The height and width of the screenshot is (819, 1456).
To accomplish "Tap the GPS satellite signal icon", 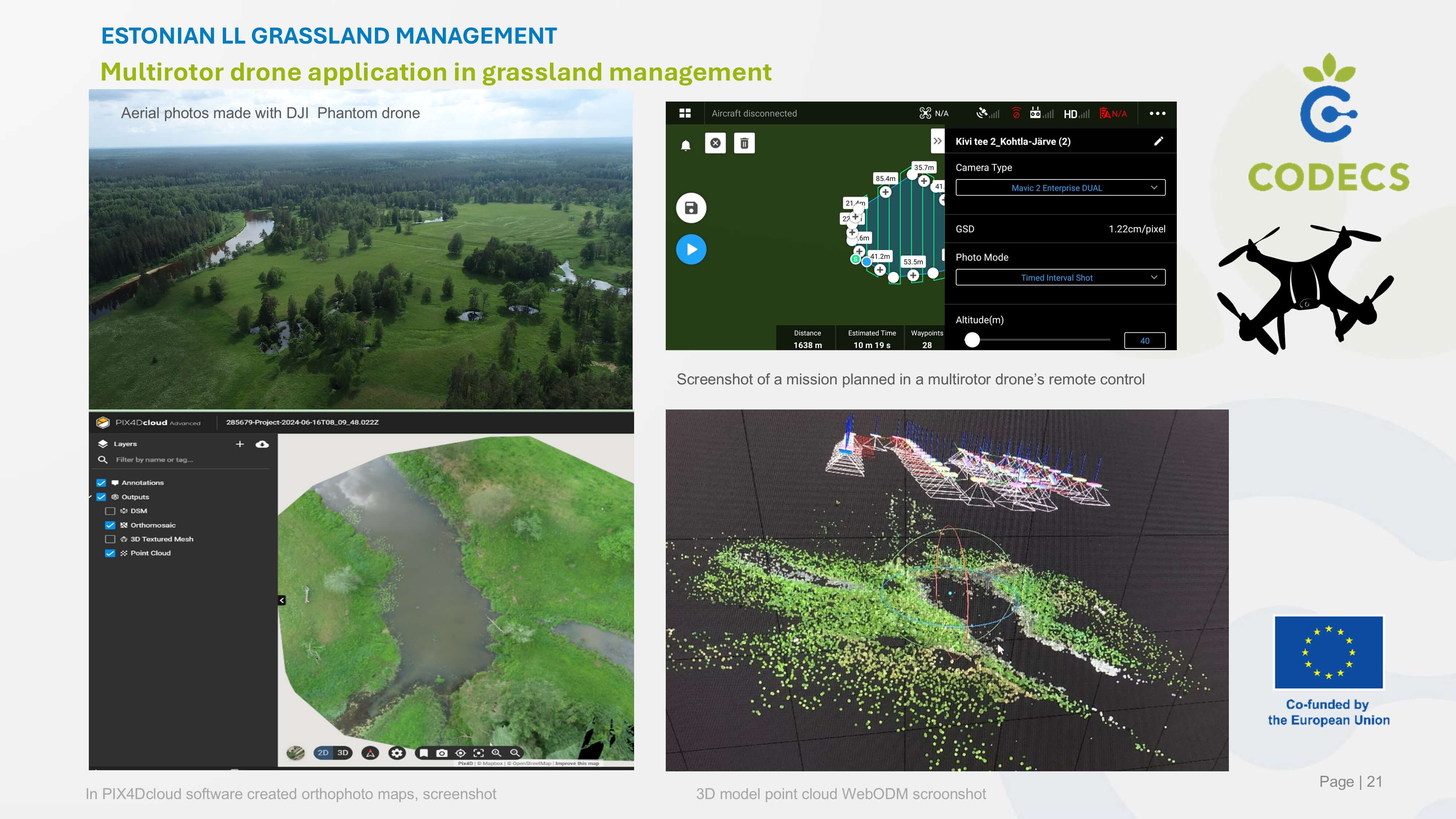I will tap(988, 113).
